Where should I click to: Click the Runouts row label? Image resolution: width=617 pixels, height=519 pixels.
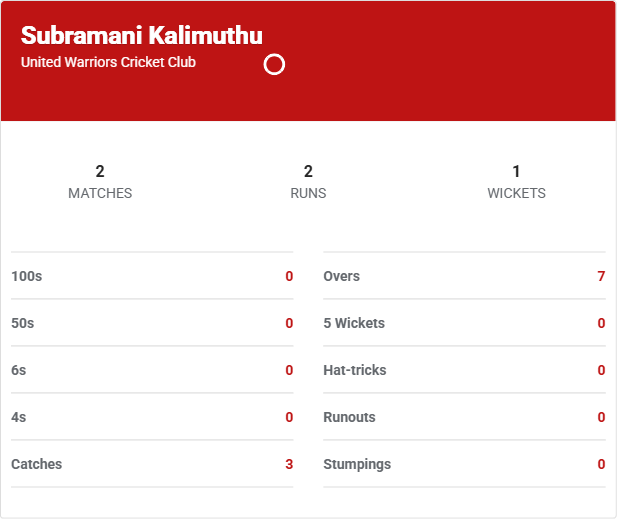coord(349,417)
